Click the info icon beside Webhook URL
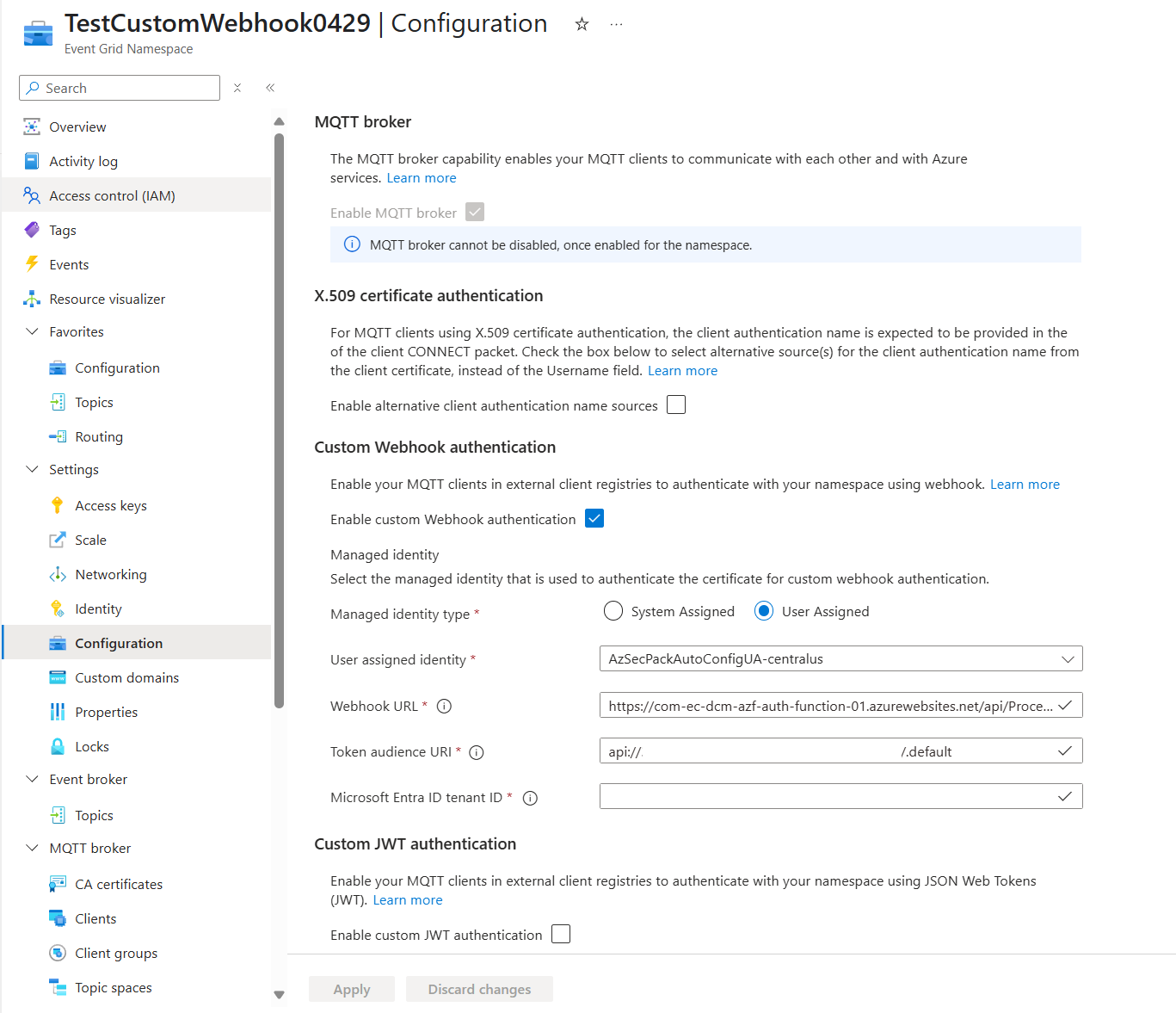This screenshot has width=1176, height=1013. pyautogui.click(x=444, y=706)
